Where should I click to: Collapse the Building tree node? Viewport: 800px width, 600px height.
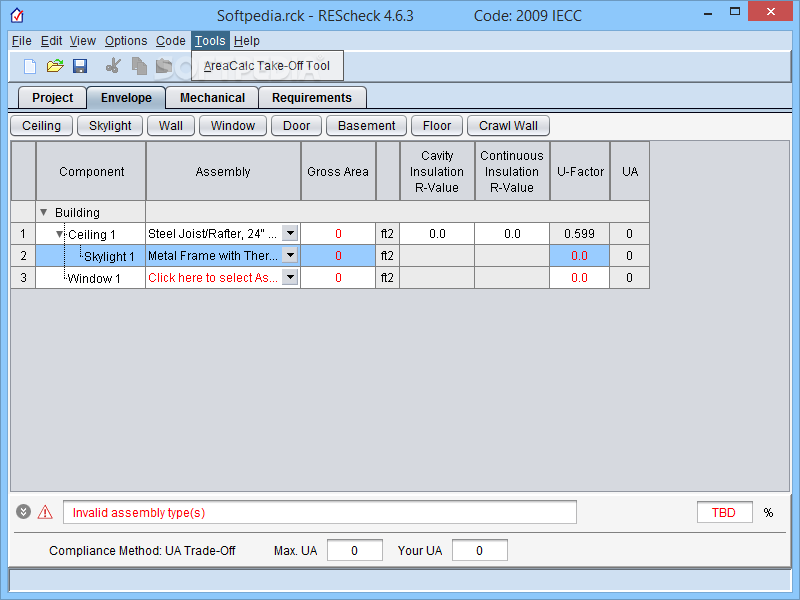[44, 212]
